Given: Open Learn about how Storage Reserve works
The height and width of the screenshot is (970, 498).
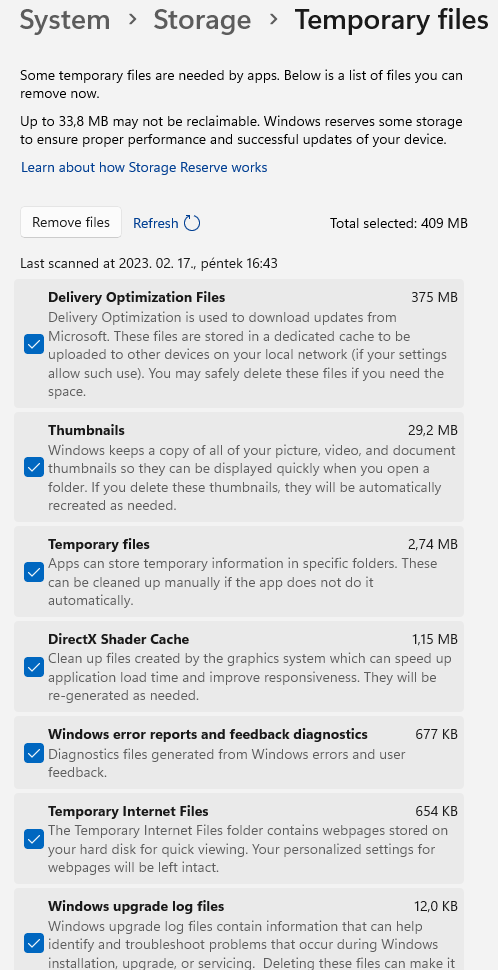Looking at the screenshot, I should [x=144, y=168].
